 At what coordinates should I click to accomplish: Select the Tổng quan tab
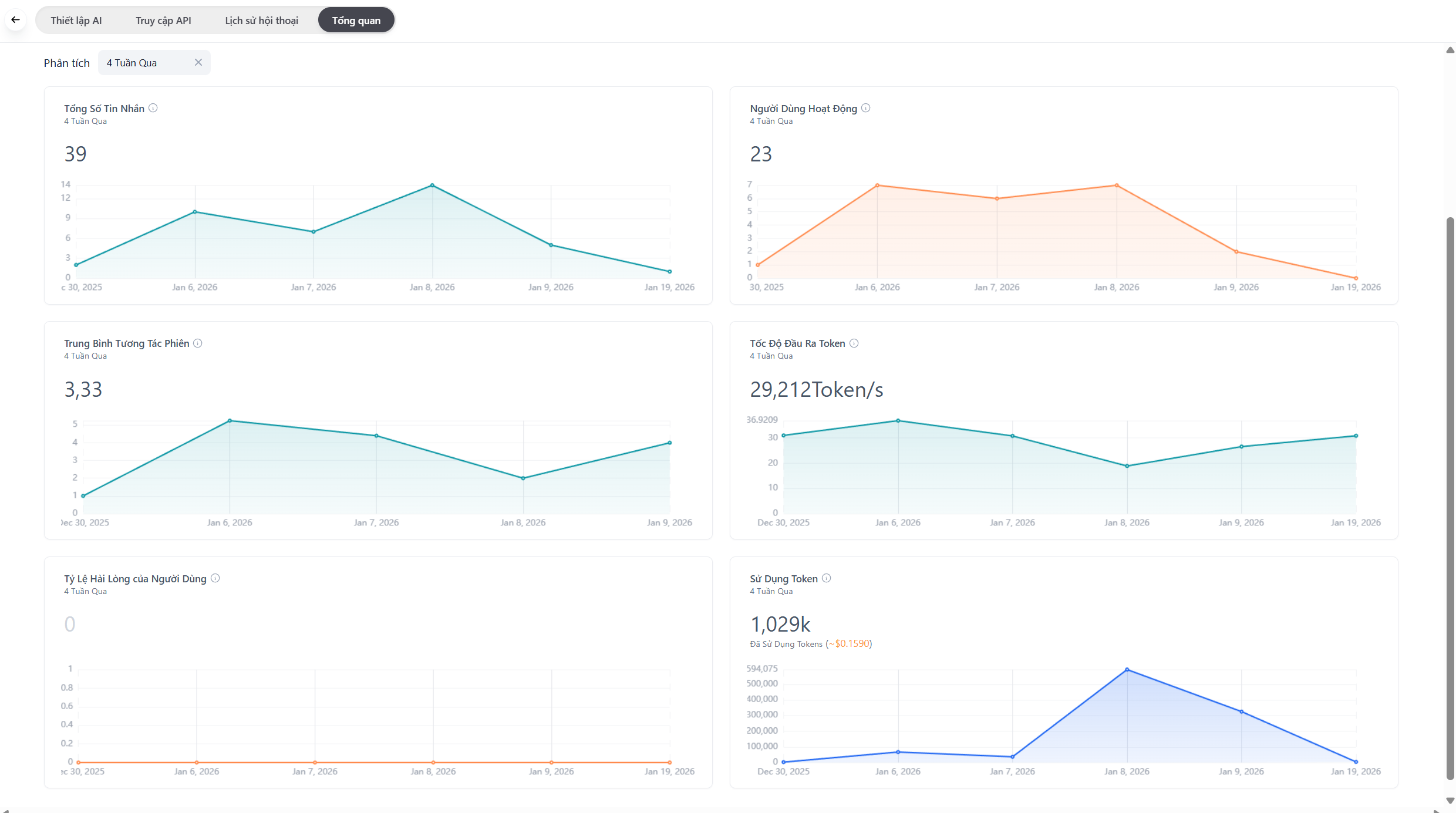pos(356,21)
